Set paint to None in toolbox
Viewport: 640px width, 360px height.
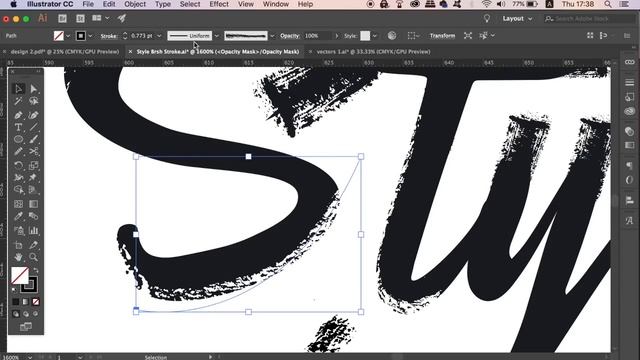click(x=36, y=302)
